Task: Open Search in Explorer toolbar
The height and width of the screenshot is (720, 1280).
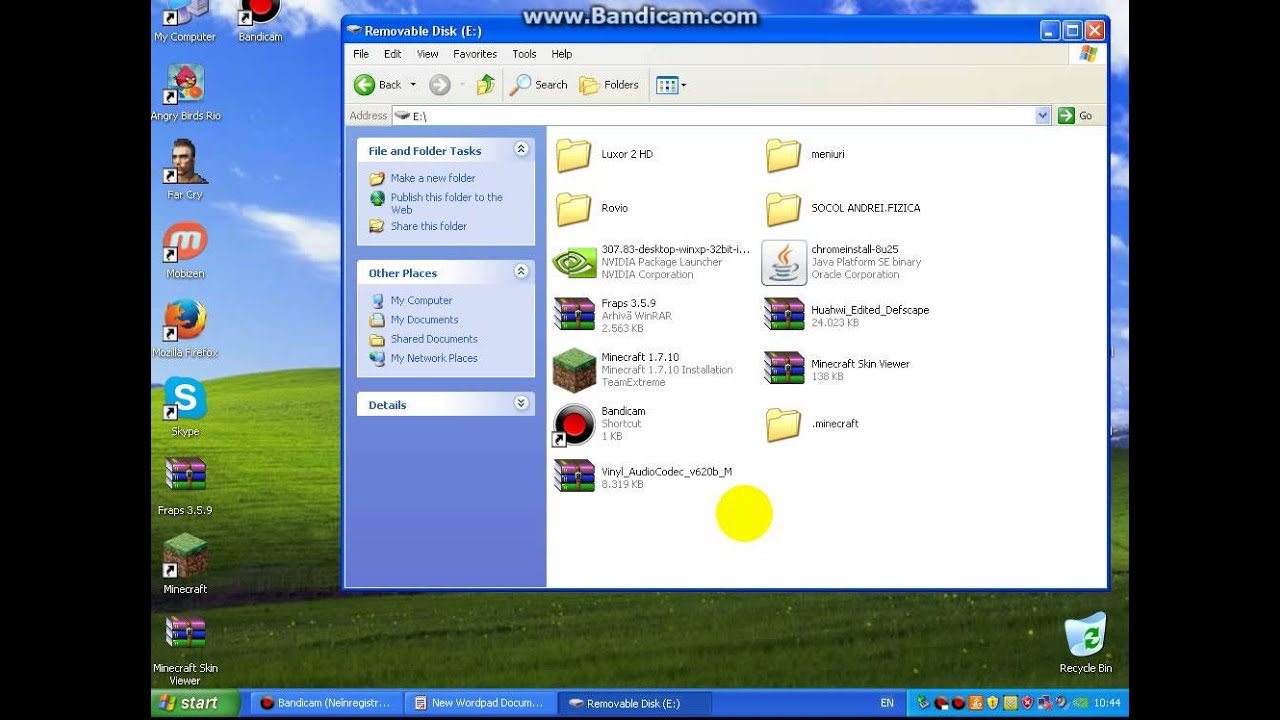Action: (x=539, y=85)
